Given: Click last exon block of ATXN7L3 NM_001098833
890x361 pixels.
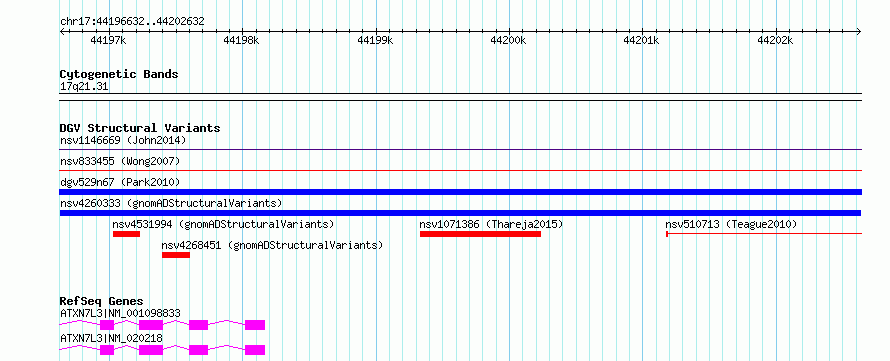Looking at the screenshot, I should coord(255,325).
